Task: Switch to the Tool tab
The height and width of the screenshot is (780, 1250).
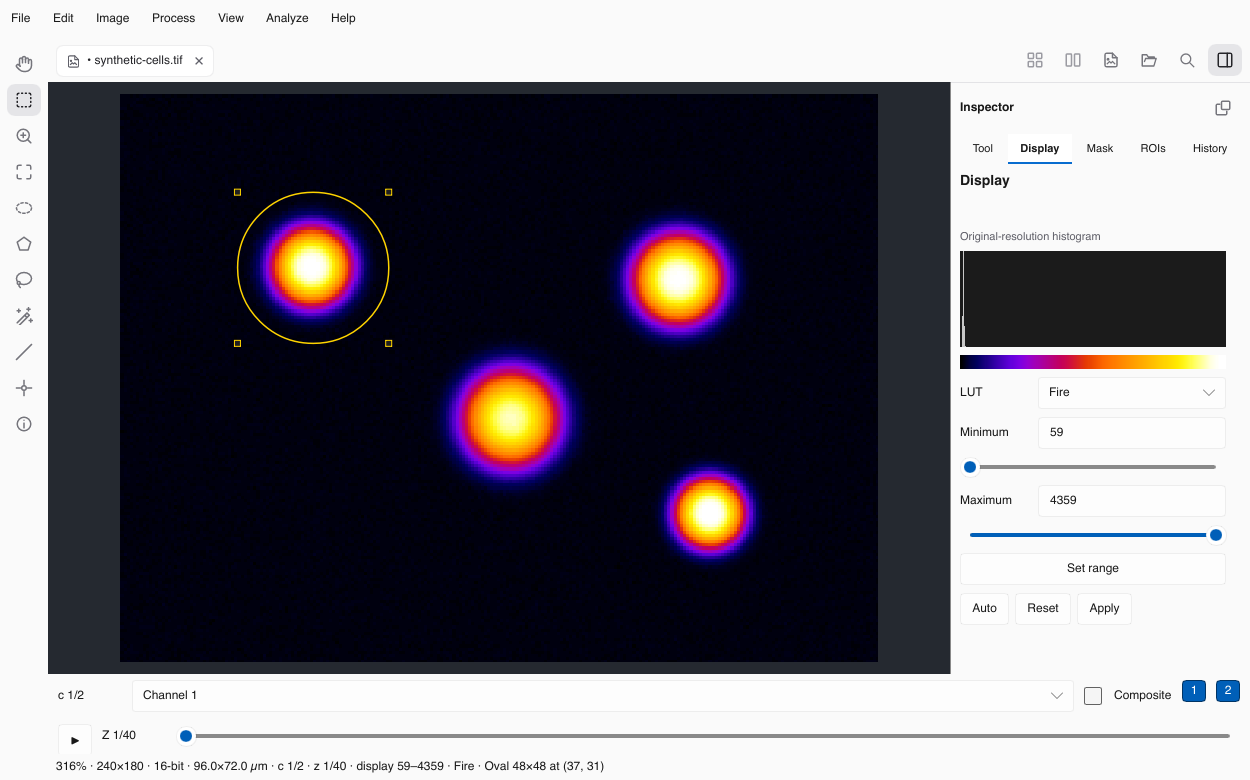Action: coord(983,148)
